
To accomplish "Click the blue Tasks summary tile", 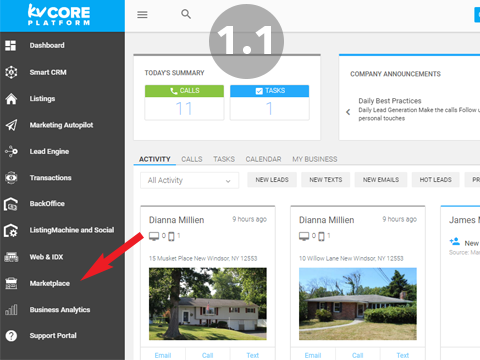I will tap(270, 102).
